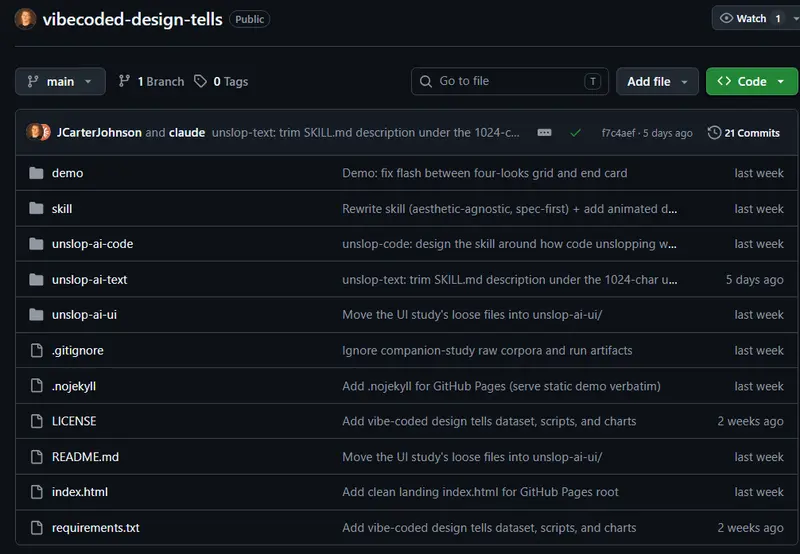Click the folder icon for unslop-ai-code
800x554 pixels.
36,244
